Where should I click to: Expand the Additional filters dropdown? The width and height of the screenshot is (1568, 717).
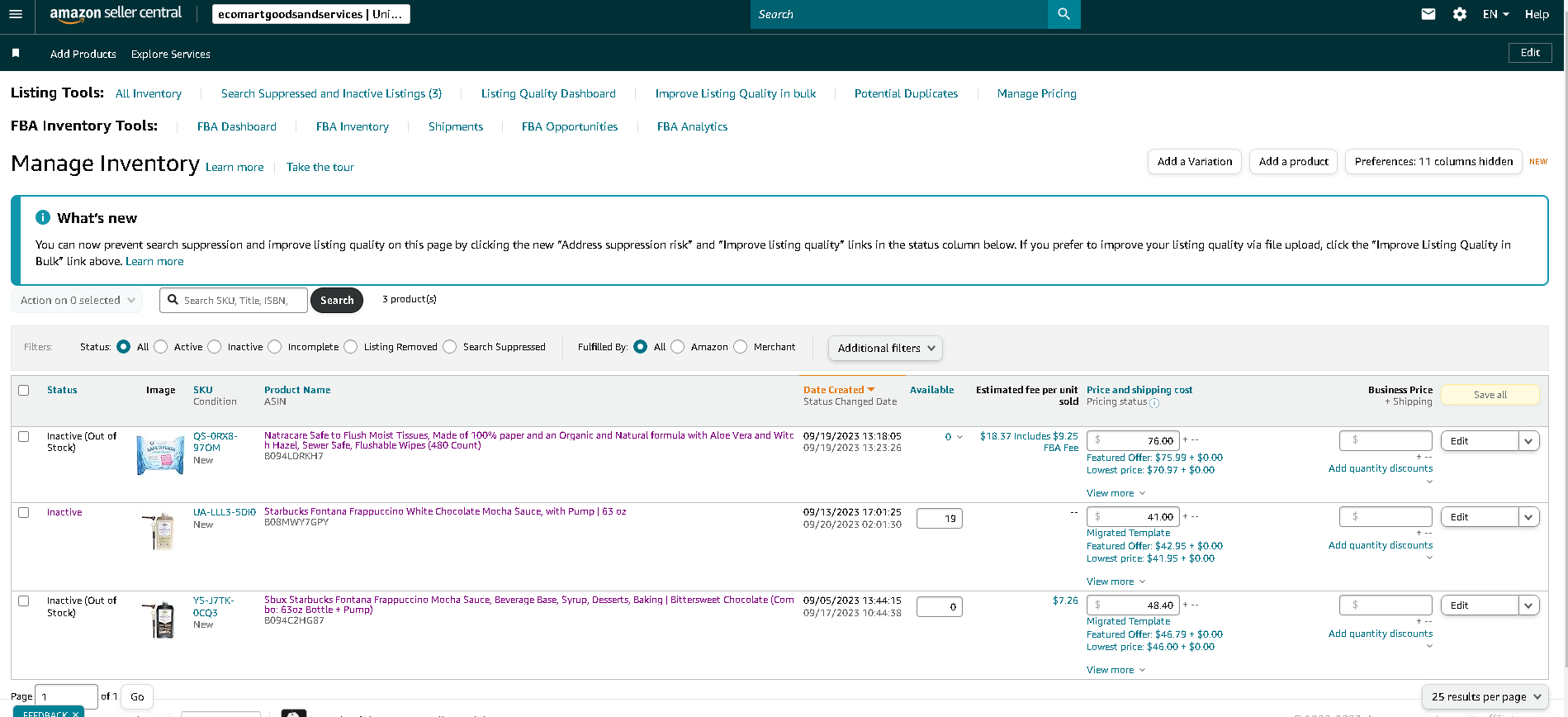pos(885,348)
